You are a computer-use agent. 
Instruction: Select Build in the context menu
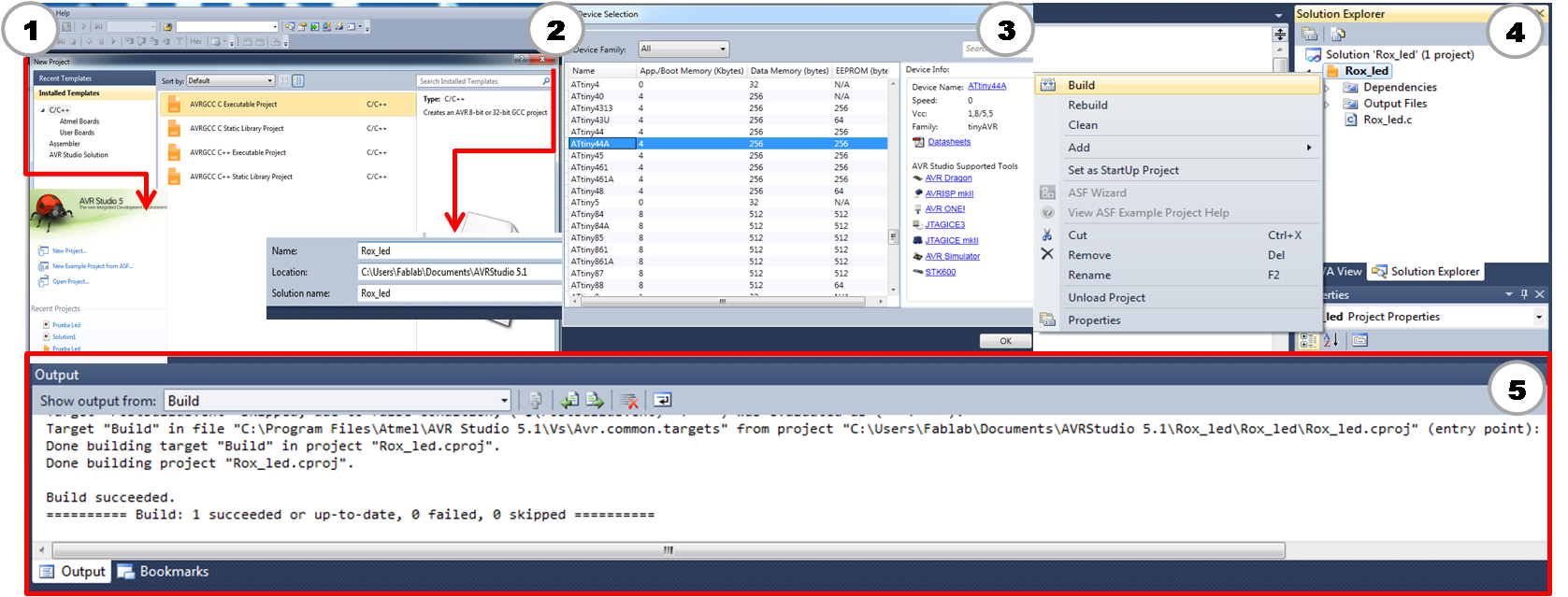pos(1177,85)
